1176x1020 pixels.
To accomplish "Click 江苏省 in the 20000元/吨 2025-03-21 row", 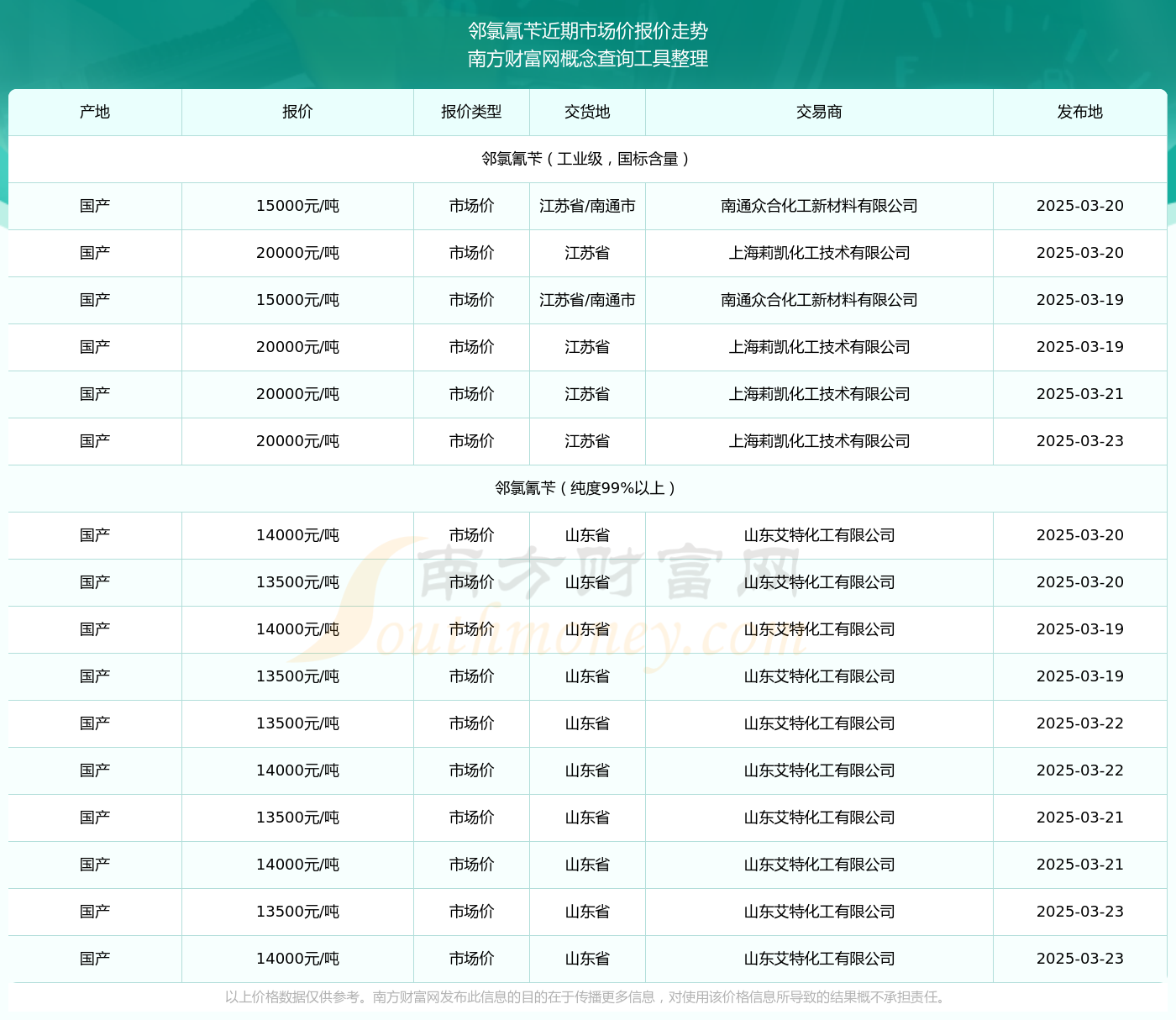I will tap(587, 394).
